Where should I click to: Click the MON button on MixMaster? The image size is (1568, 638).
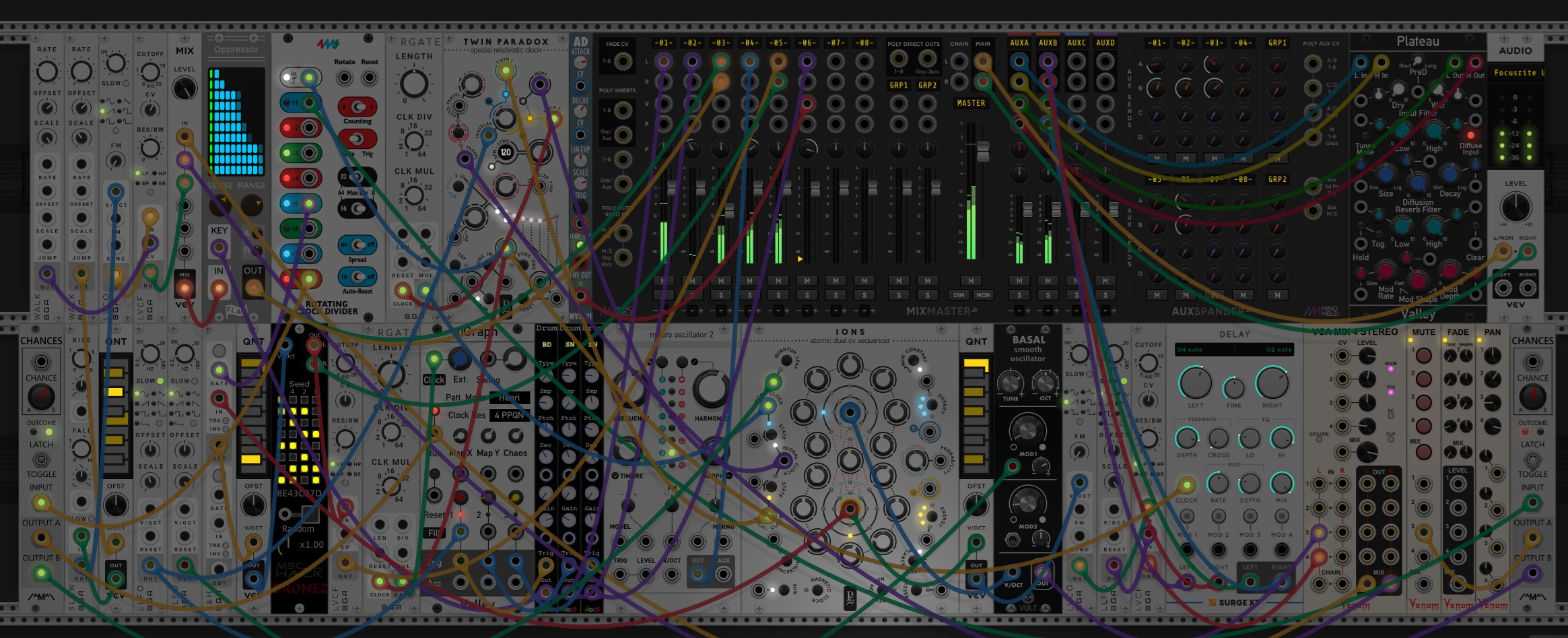983,295
